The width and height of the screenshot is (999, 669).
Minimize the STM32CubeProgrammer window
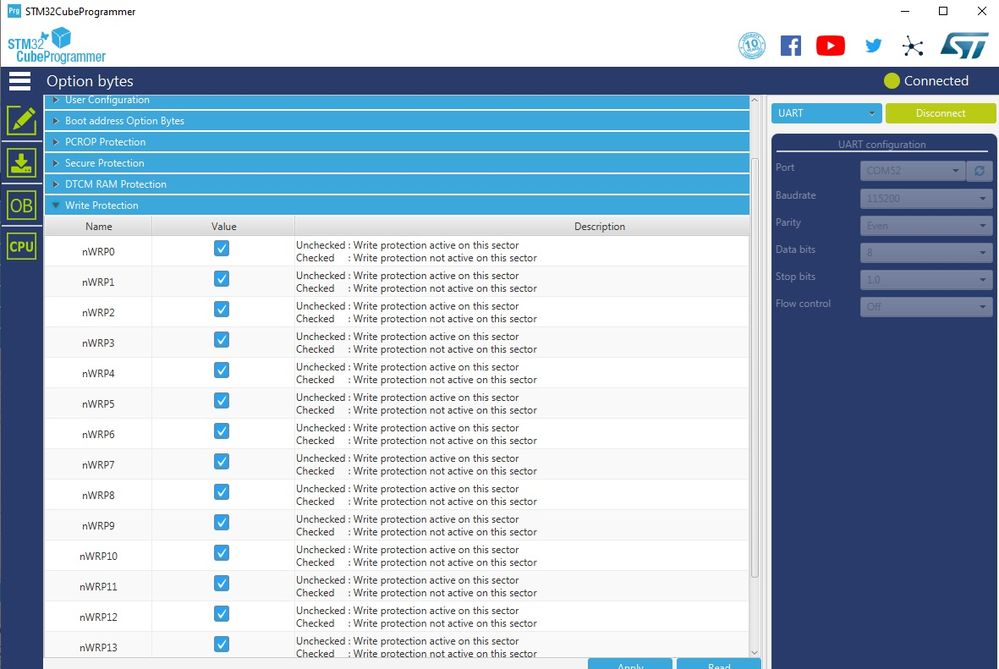(x=905, y=11)
